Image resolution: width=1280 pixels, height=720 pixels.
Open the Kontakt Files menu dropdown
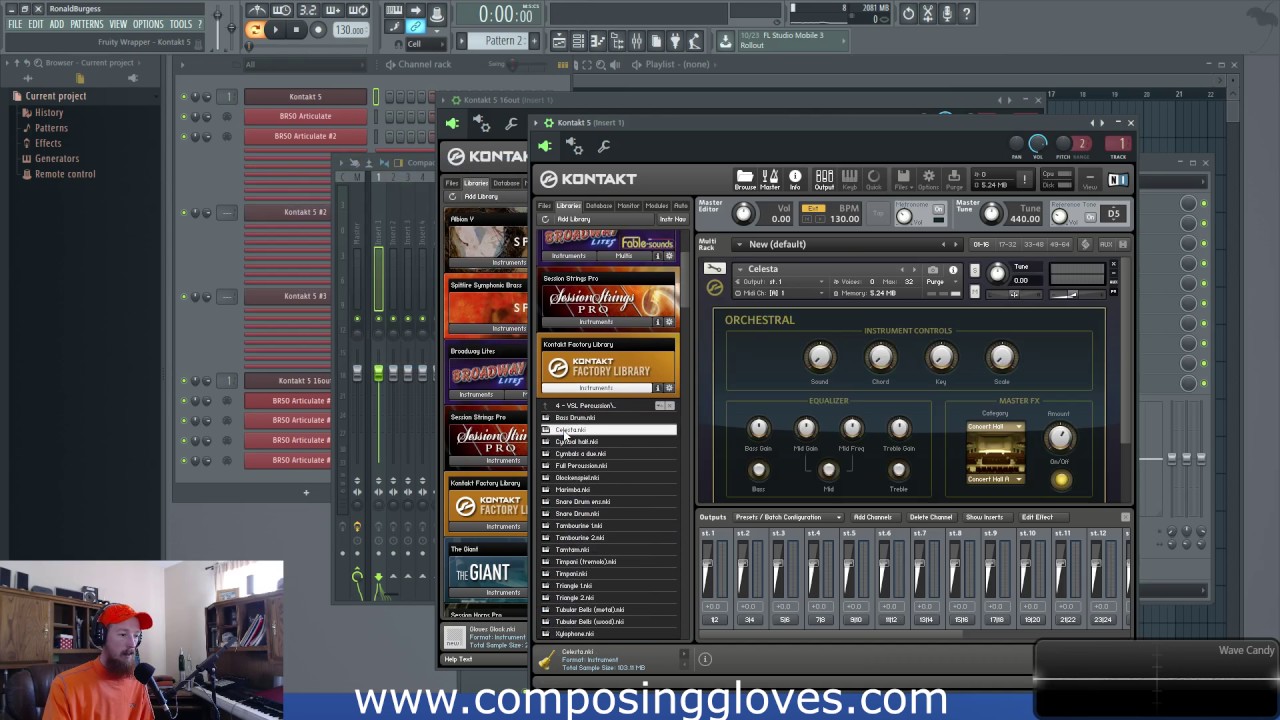(902, 178)
